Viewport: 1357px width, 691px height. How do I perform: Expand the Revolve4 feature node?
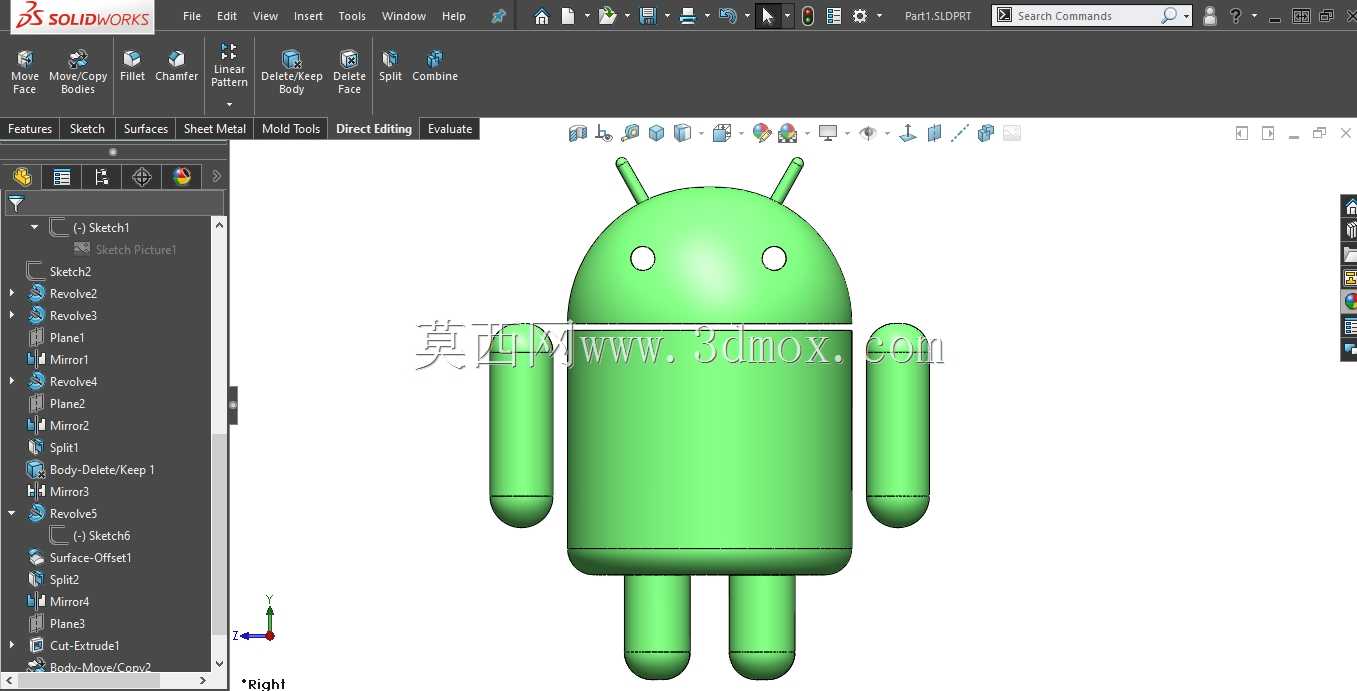(12, 381)
